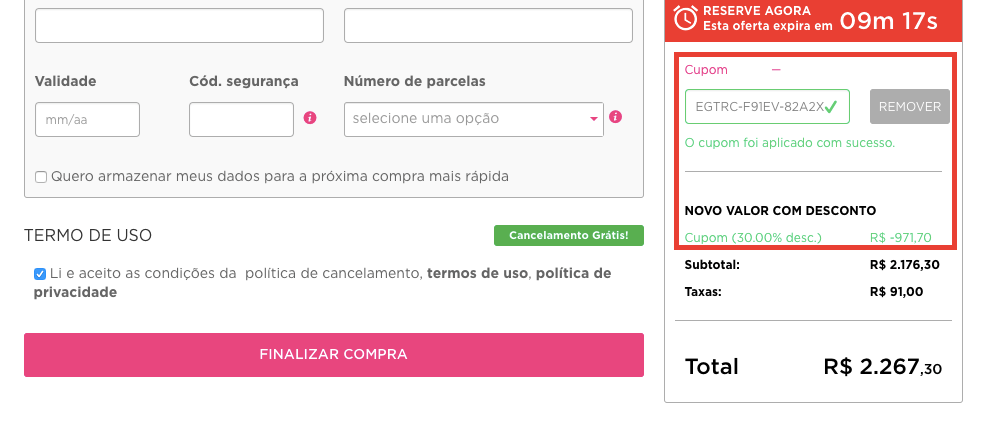987x424 pixels.
Task: Click the info icon beside installments dropdown
Action: pyautogui.click(x=616, y=117)
